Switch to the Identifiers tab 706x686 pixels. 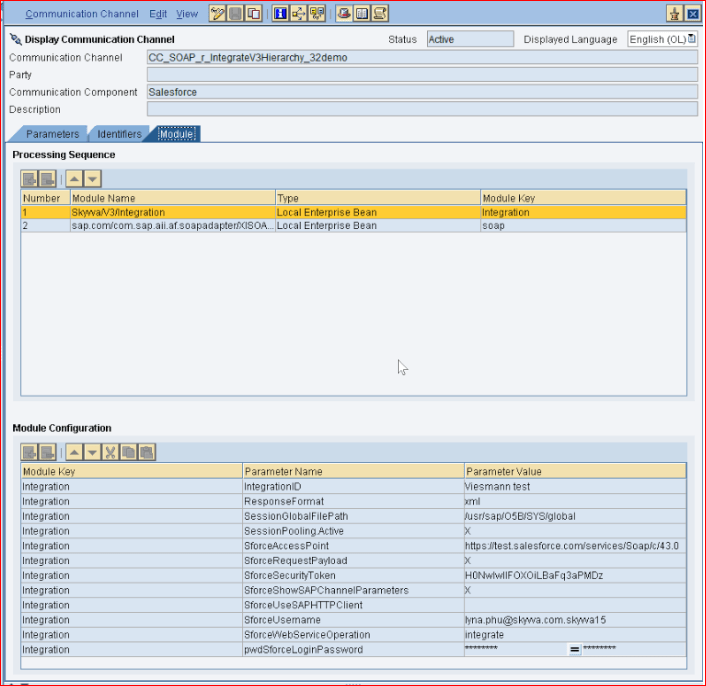coord(119,134)
